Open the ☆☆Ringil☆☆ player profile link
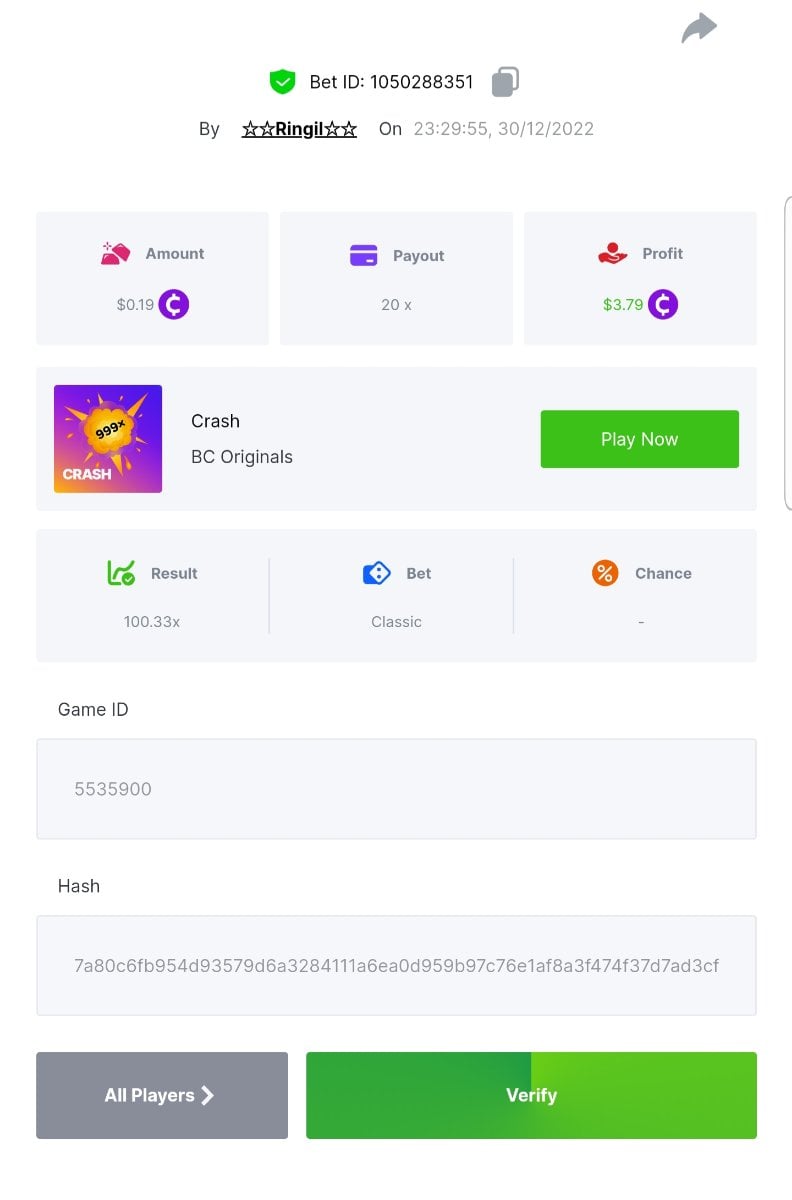Image resolution: width=792 pixels, height=1200 pixels. point(299,129)
